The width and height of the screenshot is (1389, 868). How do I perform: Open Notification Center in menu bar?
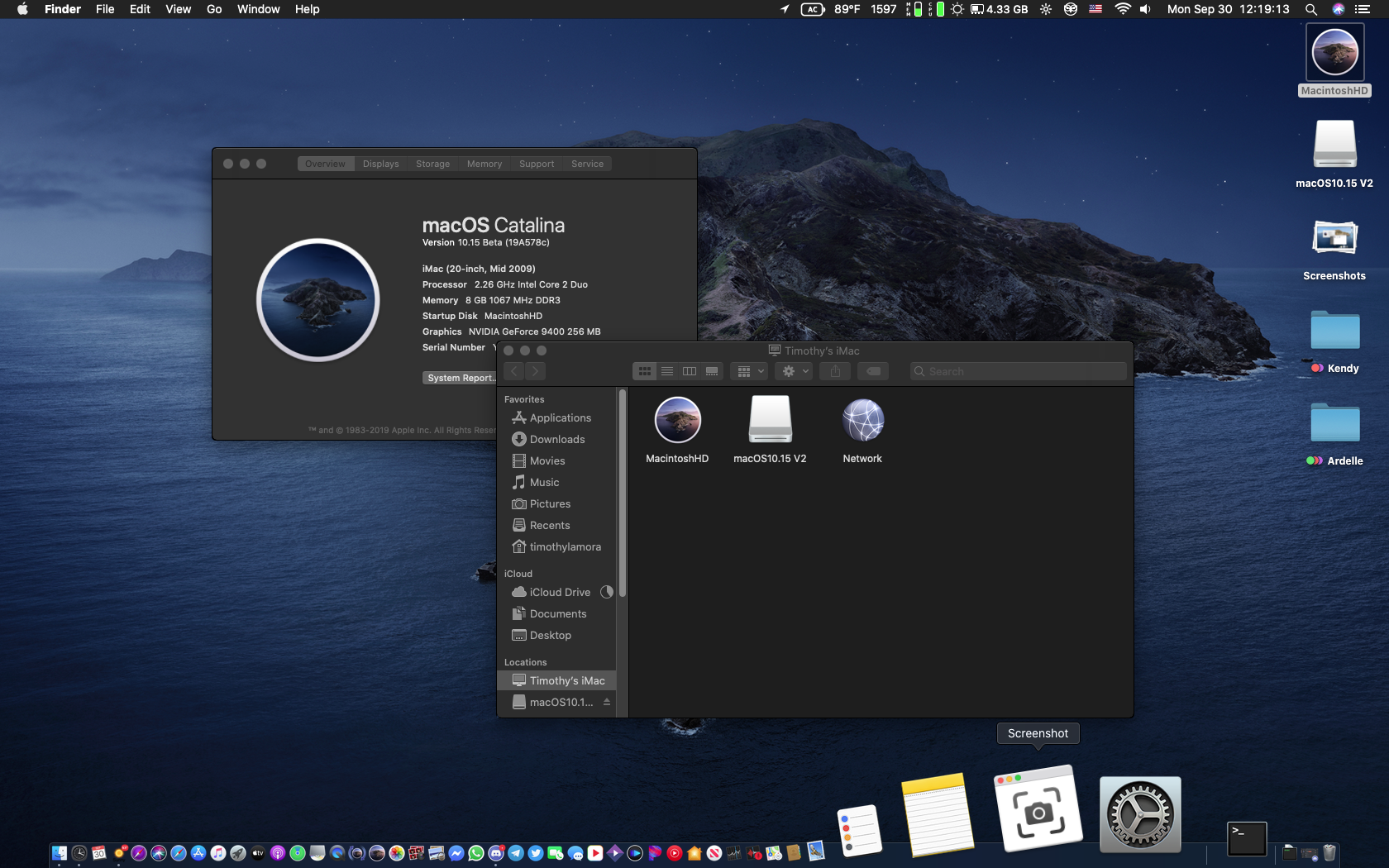[x=1363, y=9]
